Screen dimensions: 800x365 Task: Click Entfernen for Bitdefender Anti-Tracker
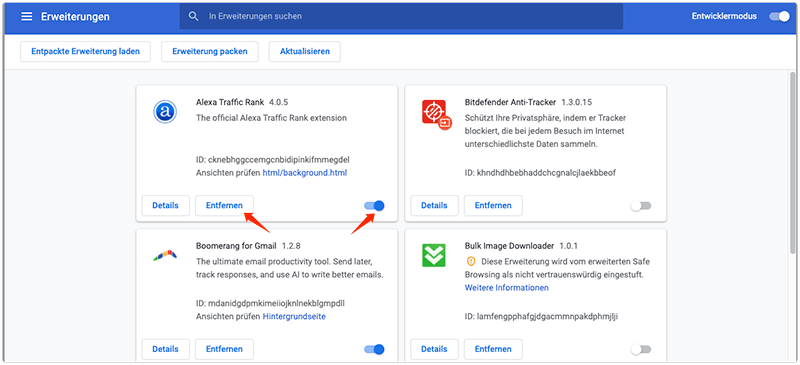(x=493, y=205)
